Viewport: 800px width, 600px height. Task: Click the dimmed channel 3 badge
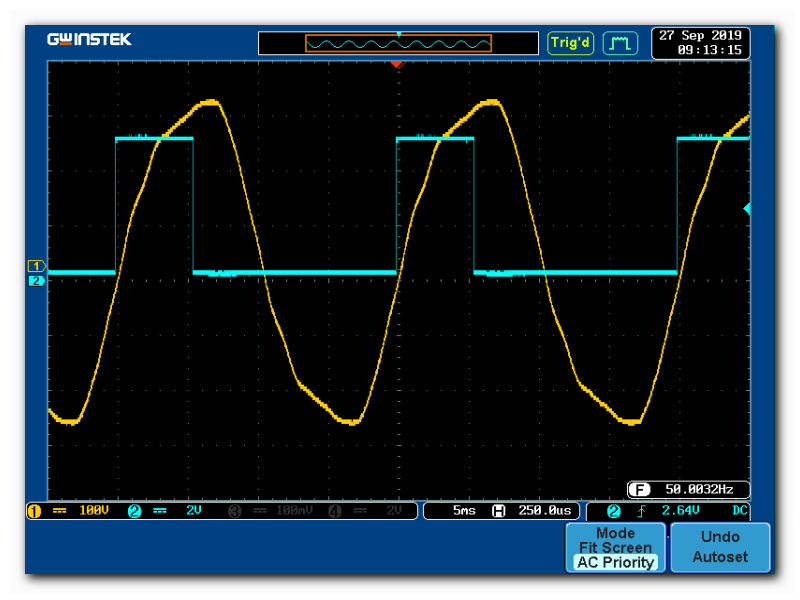tap(235, 511)
